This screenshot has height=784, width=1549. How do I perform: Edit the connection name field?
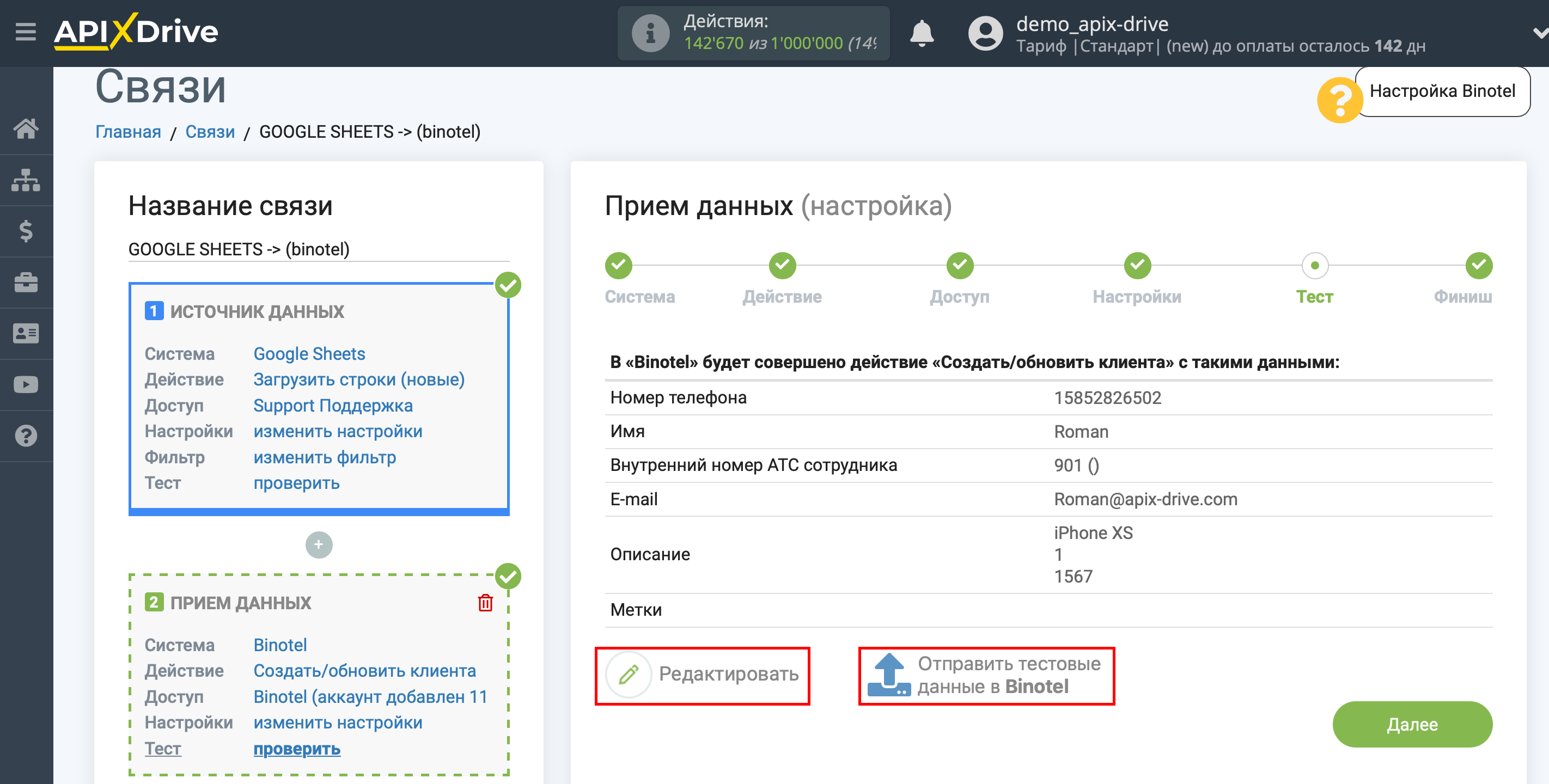(319, 249)
